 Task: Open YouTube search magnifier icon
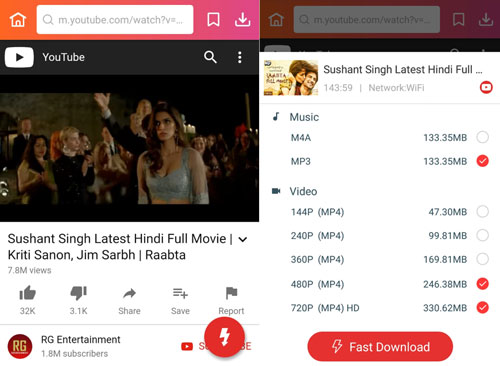pyautogui.click(x=210, y=57)
